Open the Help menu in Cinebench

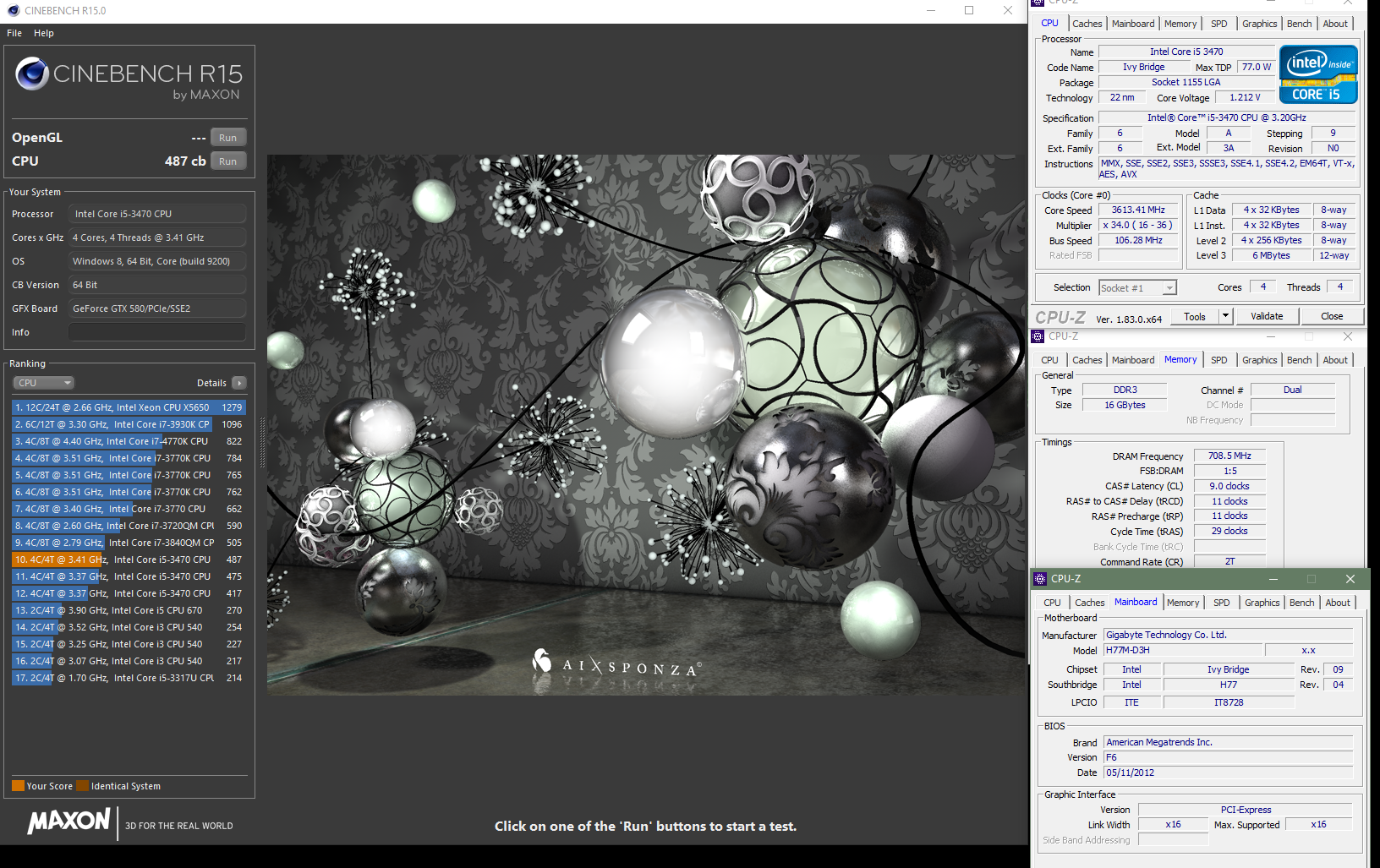[x=44, y=33]
